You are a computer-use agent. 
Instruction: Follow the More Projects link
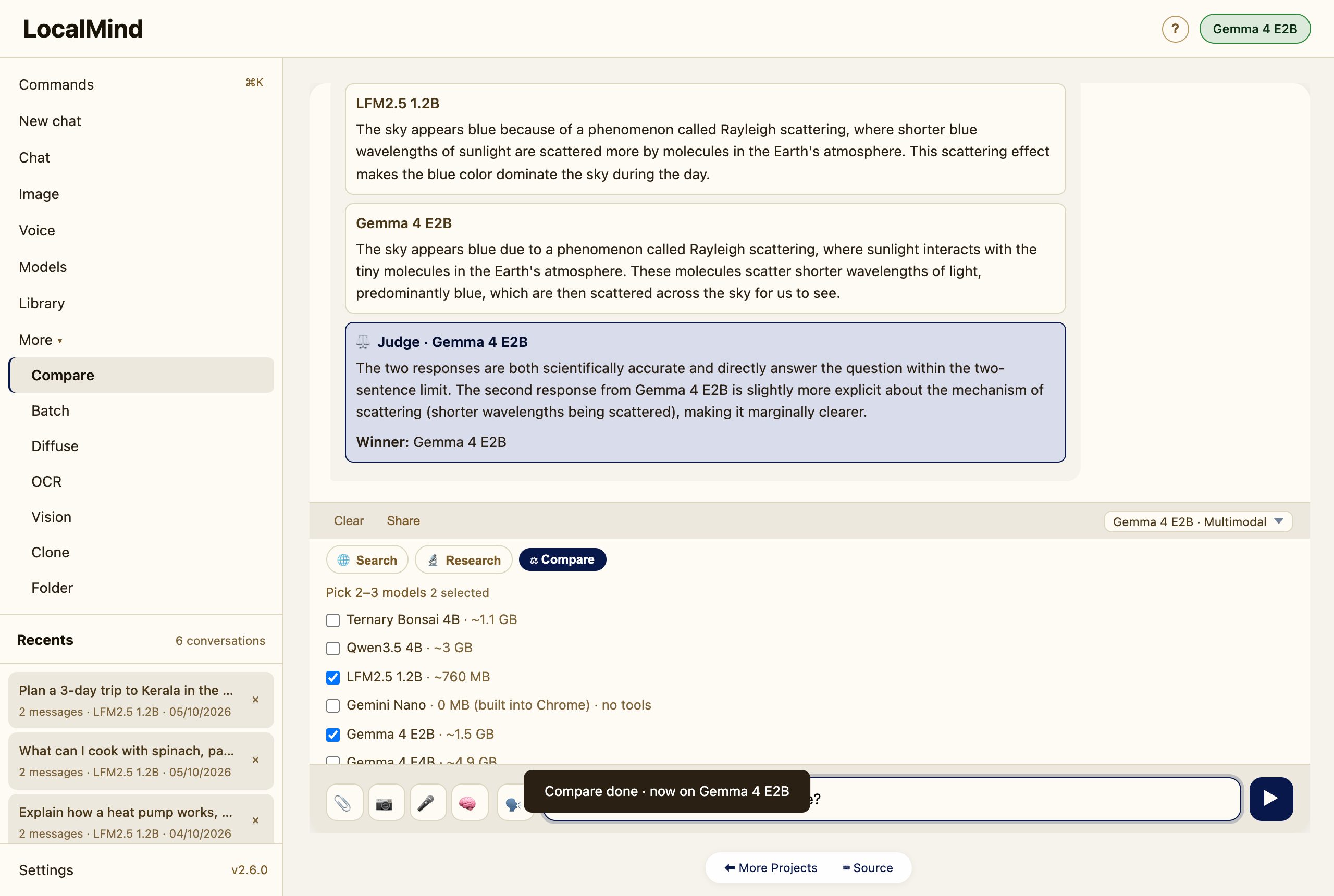pos(771,868)
